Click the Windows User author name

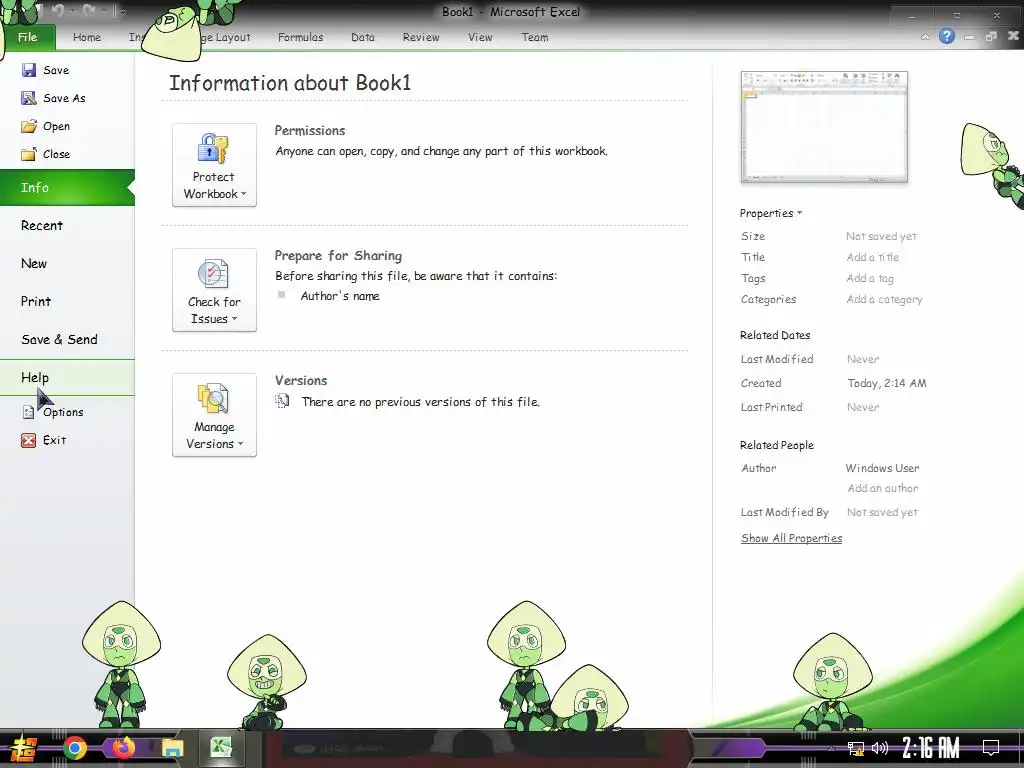[882, 468]
